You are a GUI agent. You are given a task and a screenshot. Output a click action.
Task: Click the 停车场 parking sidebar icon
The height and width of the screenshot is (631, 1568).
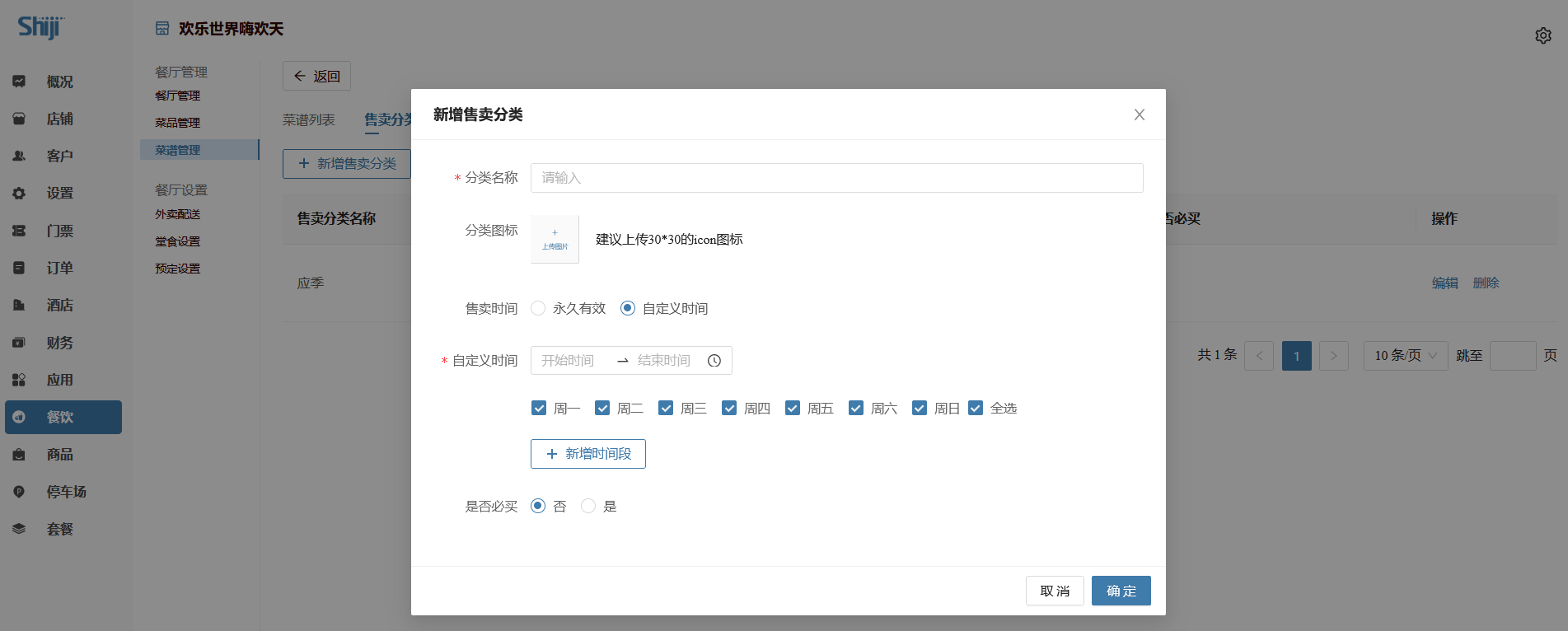pyautogui.click(x=19, y=492)
